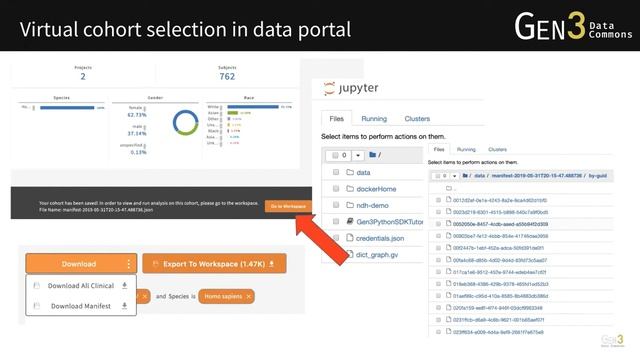Check the box for file starting 0012d2af
640x360 pixels.
(438, 200)
